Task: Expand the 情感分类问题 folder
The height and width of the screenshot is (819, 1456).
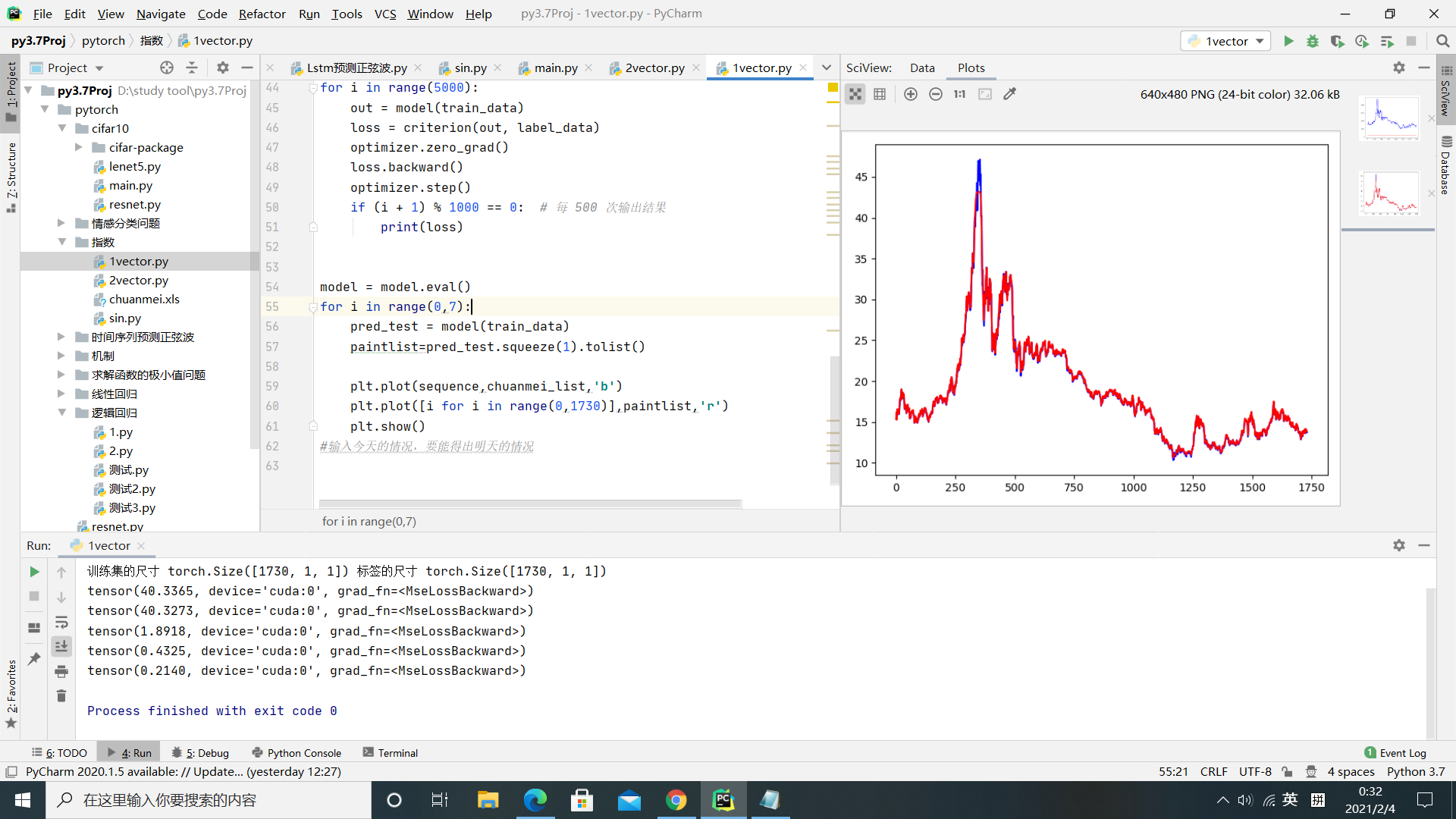Action: [61, 223]
